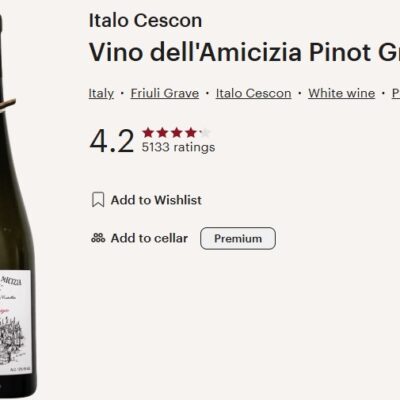Select the fifth greyed-out rating star

205,133
